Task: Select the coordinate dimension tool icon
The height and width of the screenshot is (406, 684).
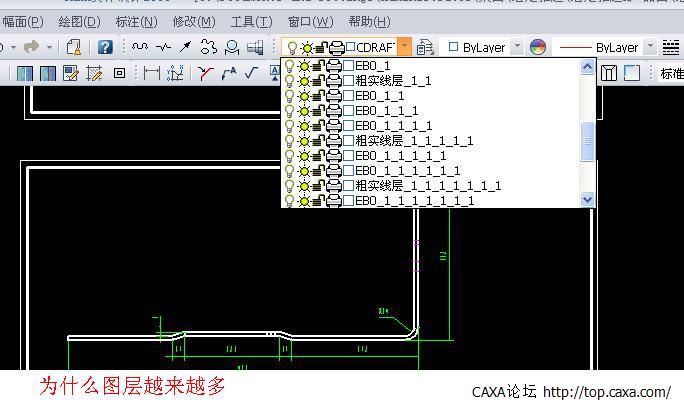Action: [x=175, y=73]
